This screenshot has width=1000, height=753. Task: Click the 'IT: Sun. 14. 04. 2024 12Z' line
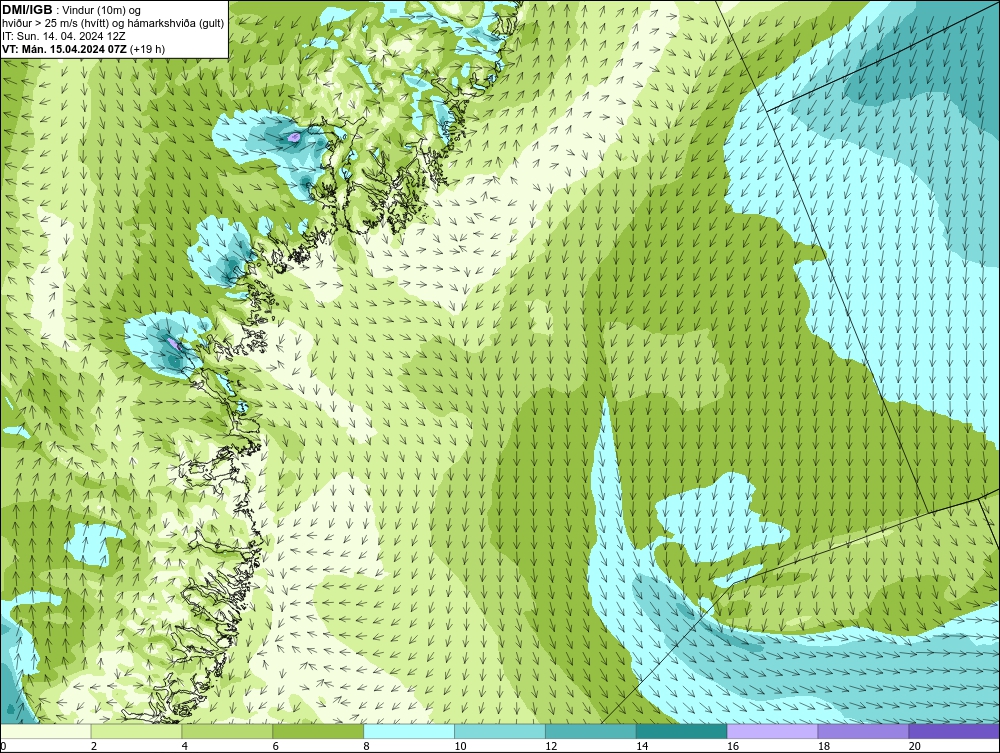click(64, 36)
